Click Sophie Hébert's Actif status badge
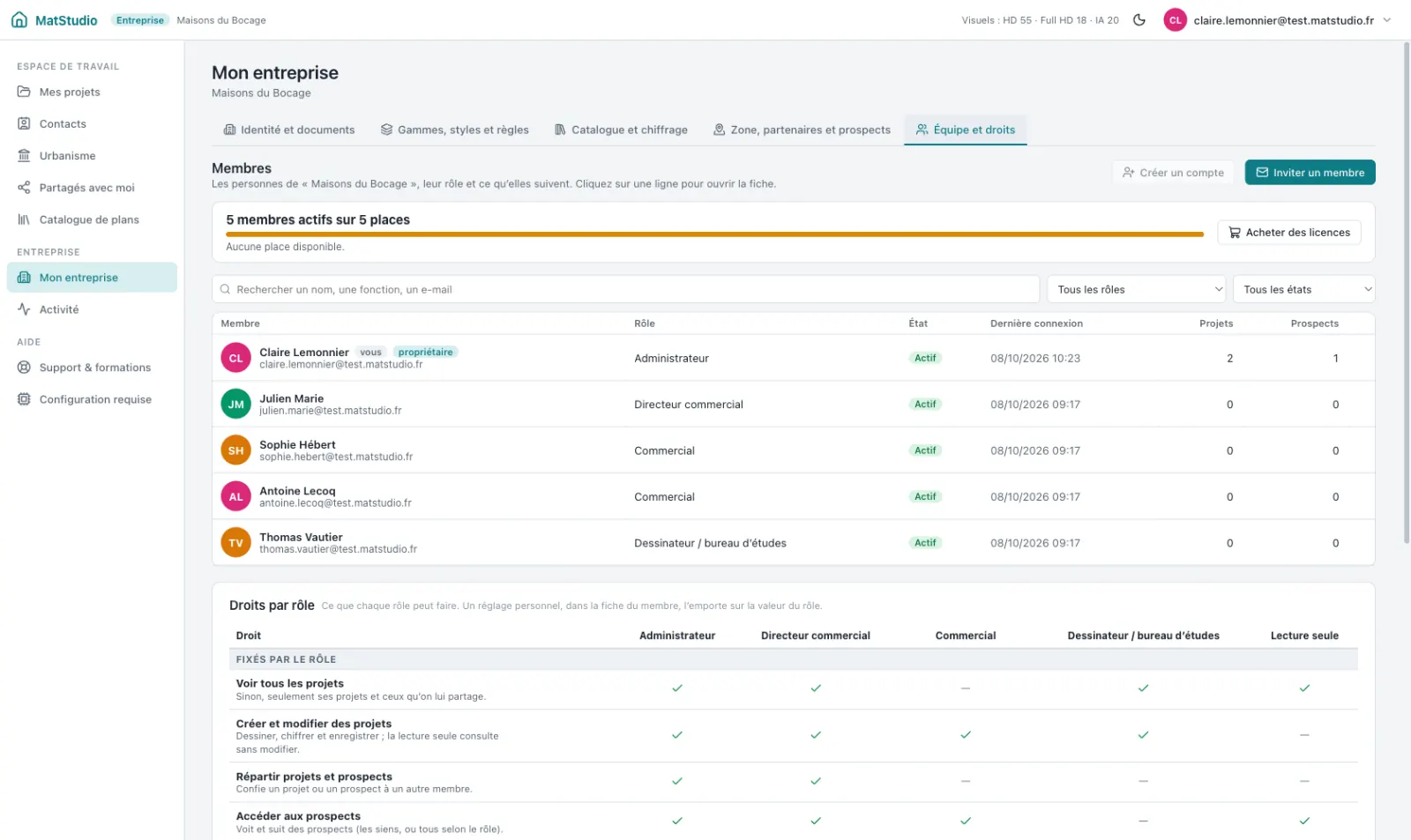 pyautogui.click(x=925, y=450)
